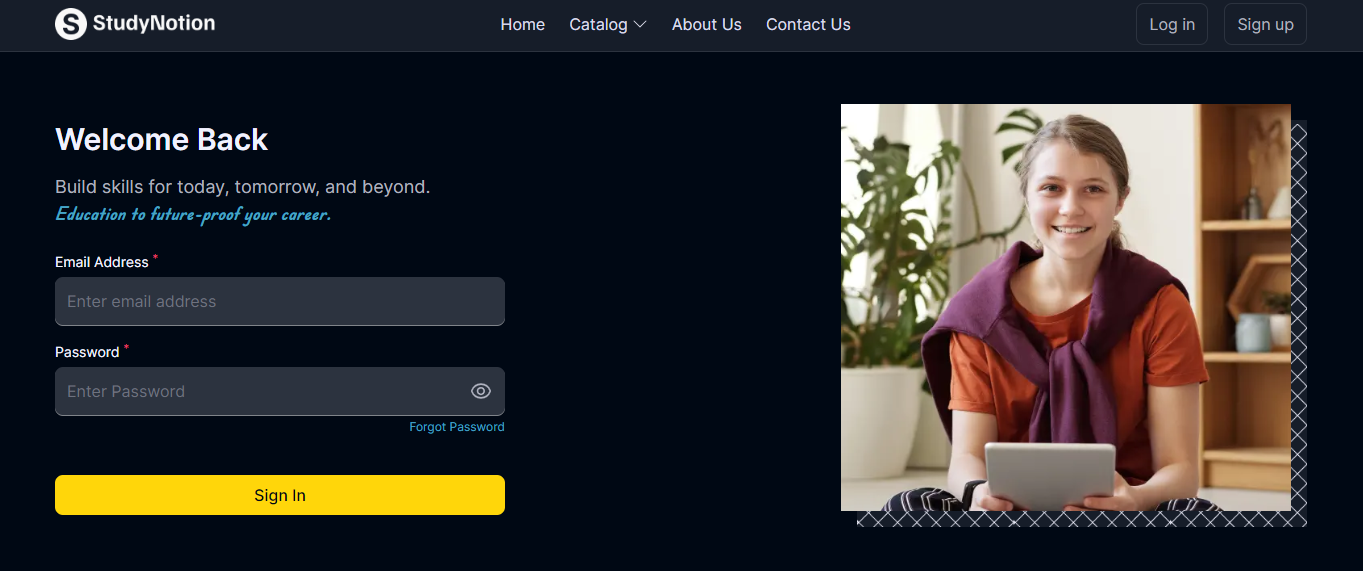
Task: Click the Log in button in the header
Action: 1172,24
